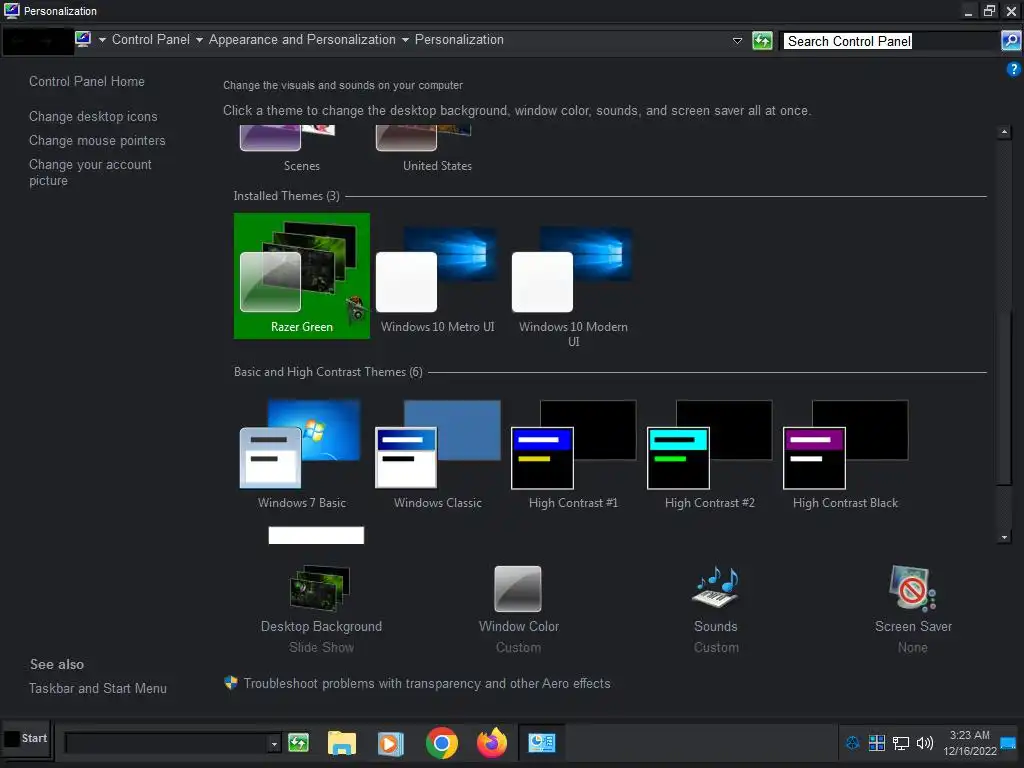This screenshot has height=768, width=1024.
Task: Click the Personalization breadcrumb
Action: click(x=459, y=39)
